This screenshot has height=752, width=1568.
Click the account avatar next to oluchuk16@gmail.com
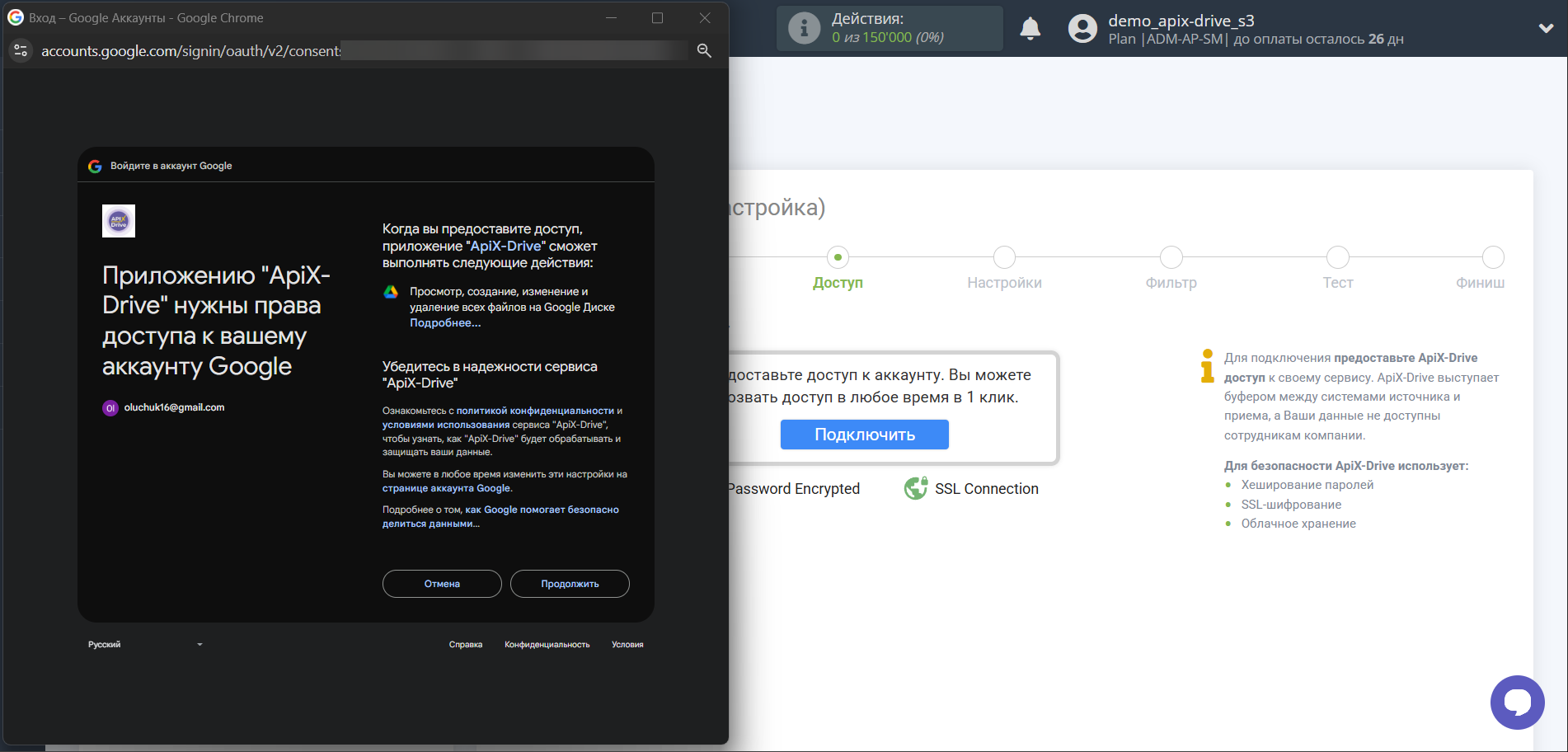pyautogui.click(x=110, y=408)
